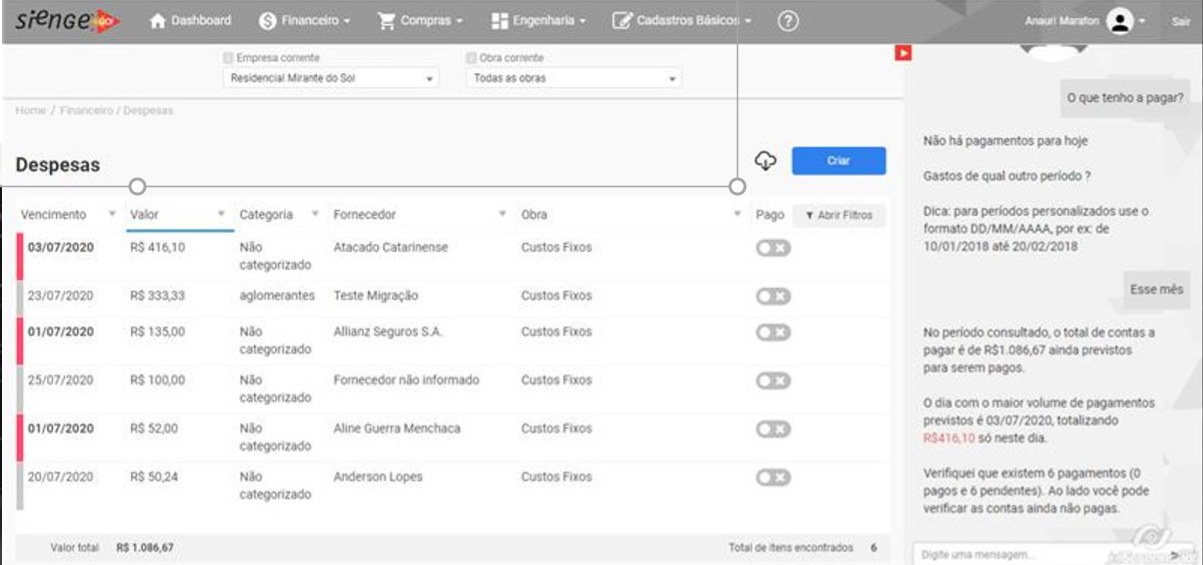Image resolution: width=1203 pixels, height=565 pixels.
Task: Enable the Empresa corrente checkbox
Action: click(x=229, y=58)
